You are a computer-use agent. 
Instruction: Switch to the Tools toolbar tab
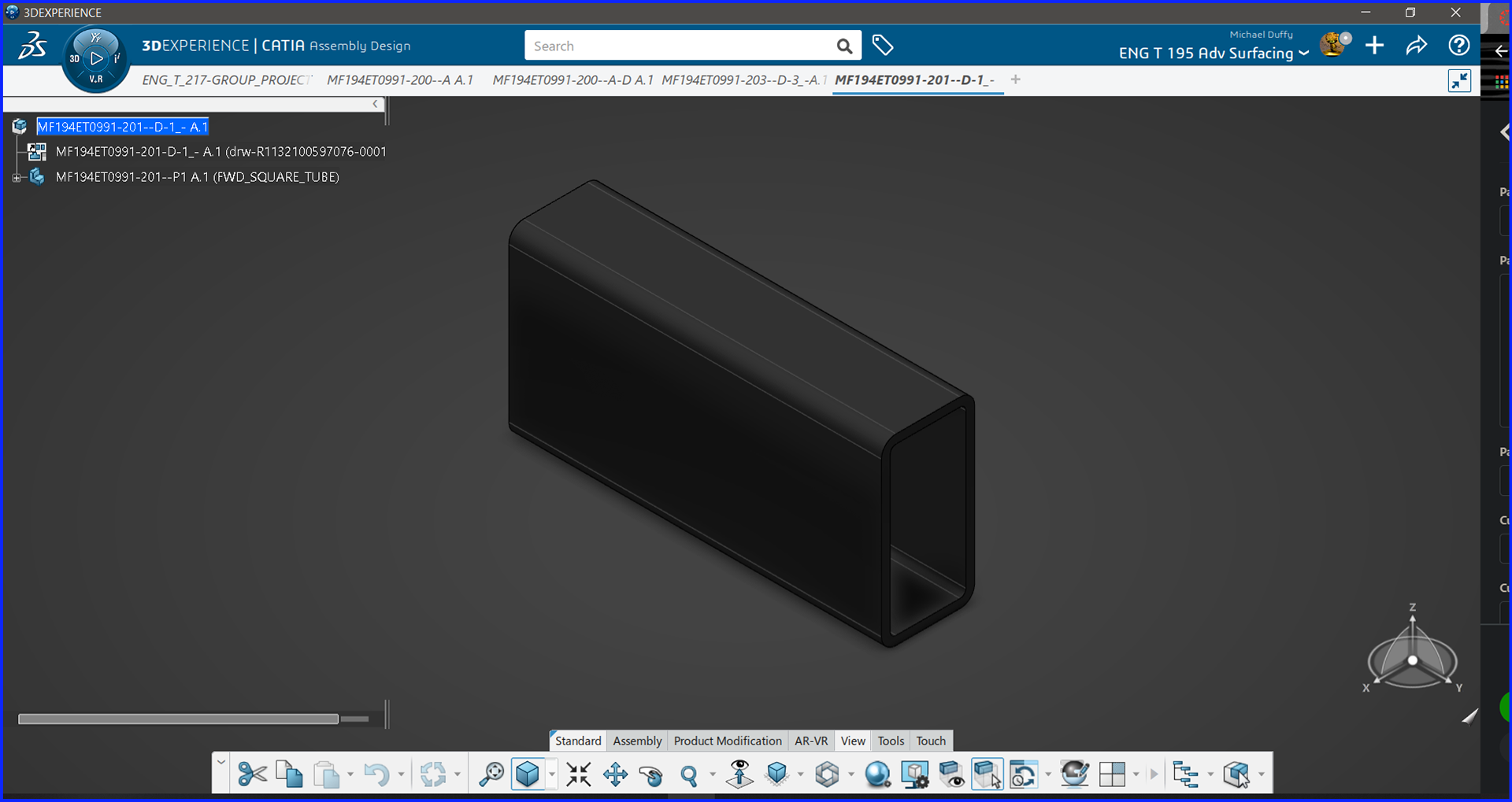[x=891, y=741]
